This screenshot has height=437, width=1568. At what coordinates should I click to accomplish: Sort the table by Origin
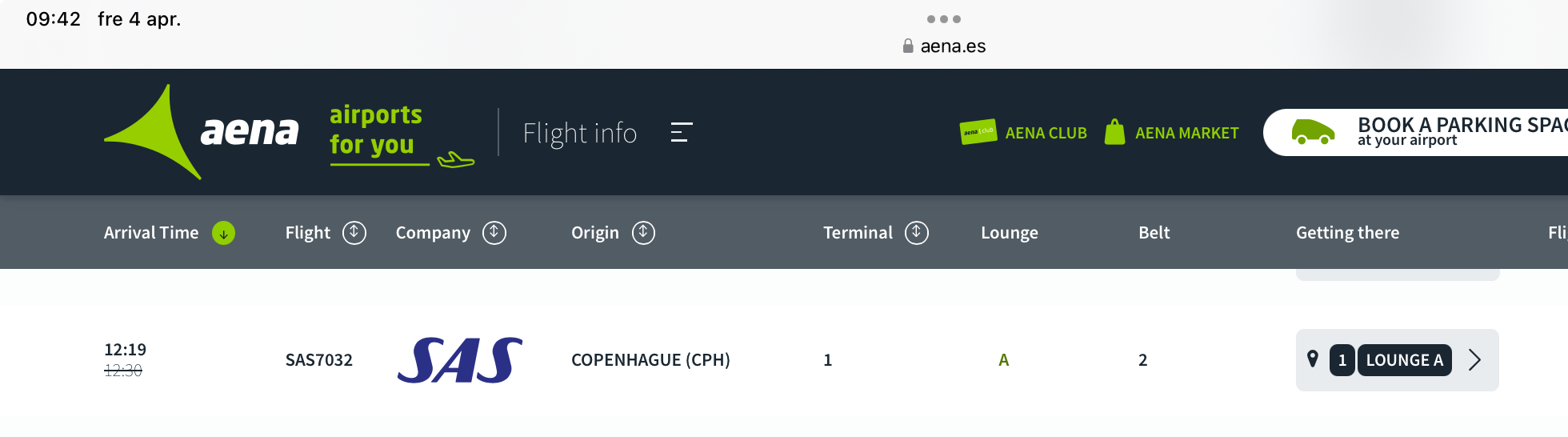(x=643, y=233)
